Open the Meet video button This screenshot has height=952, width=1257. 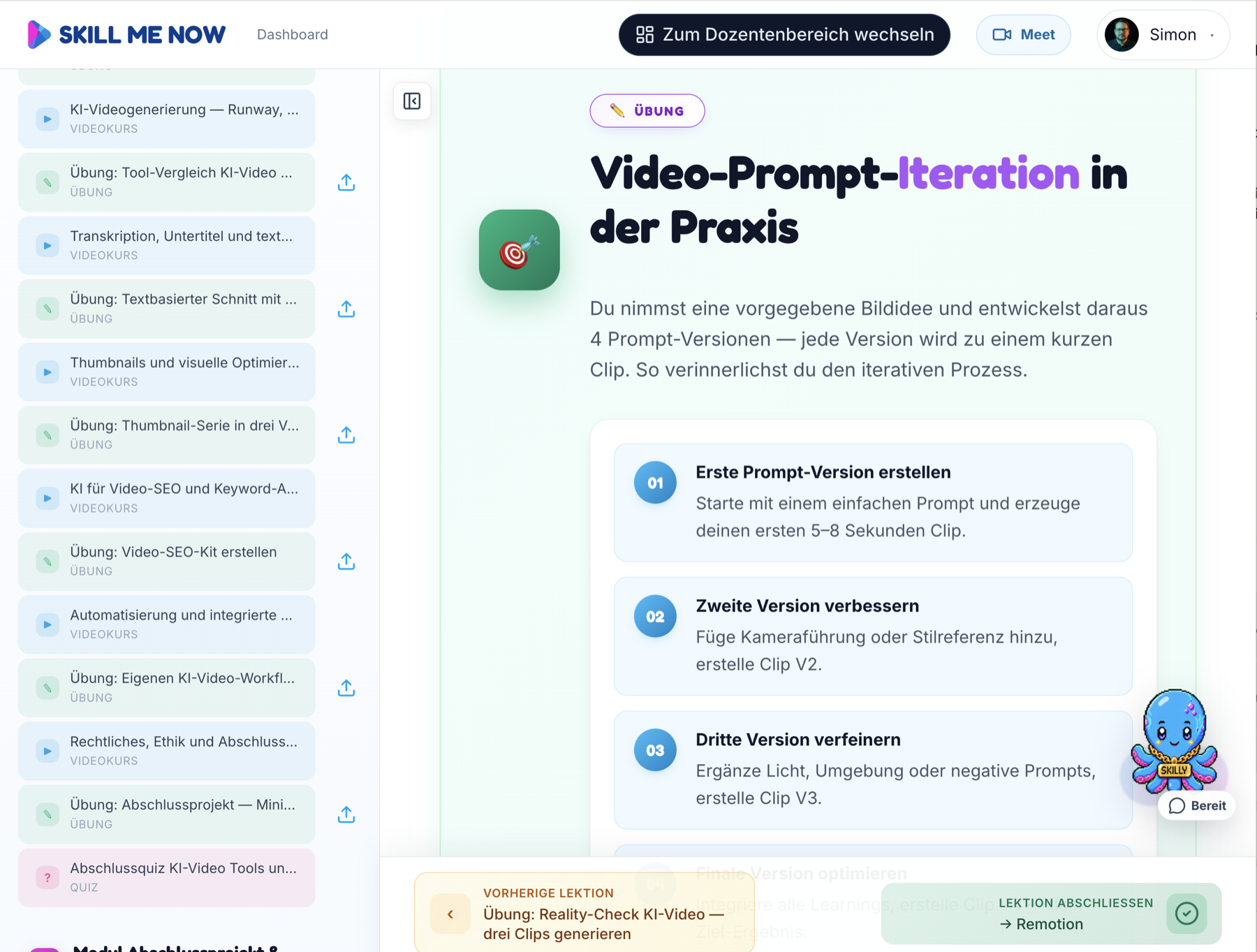pyautogui.click(x=1023, y=34)
